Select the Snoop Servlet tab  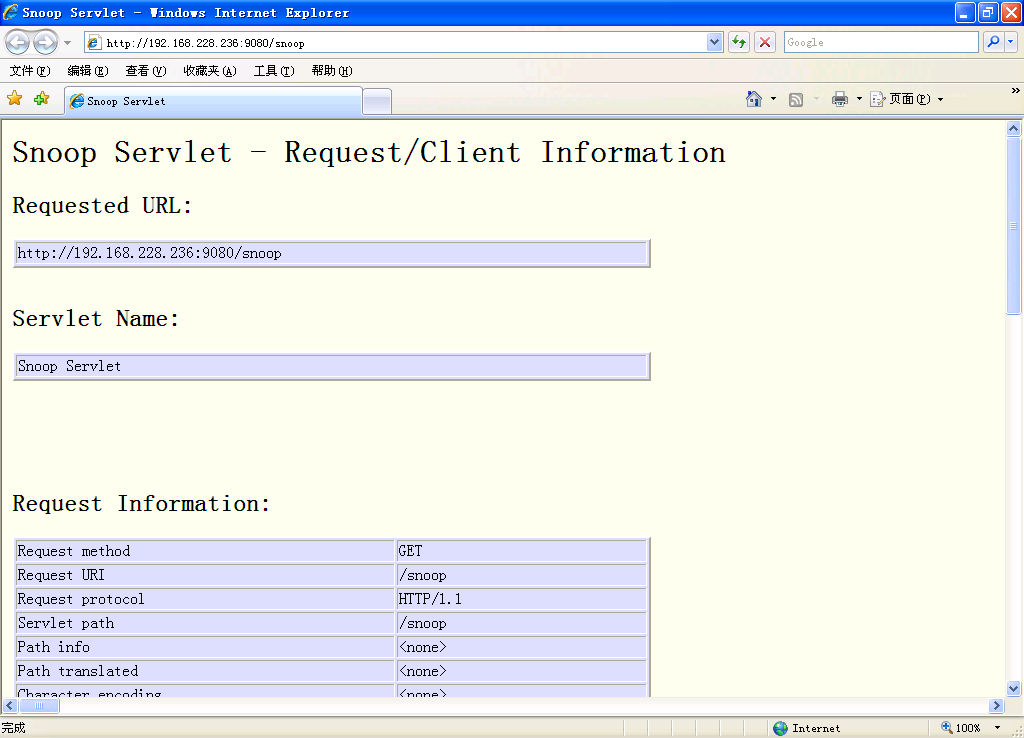click(212, 101)
